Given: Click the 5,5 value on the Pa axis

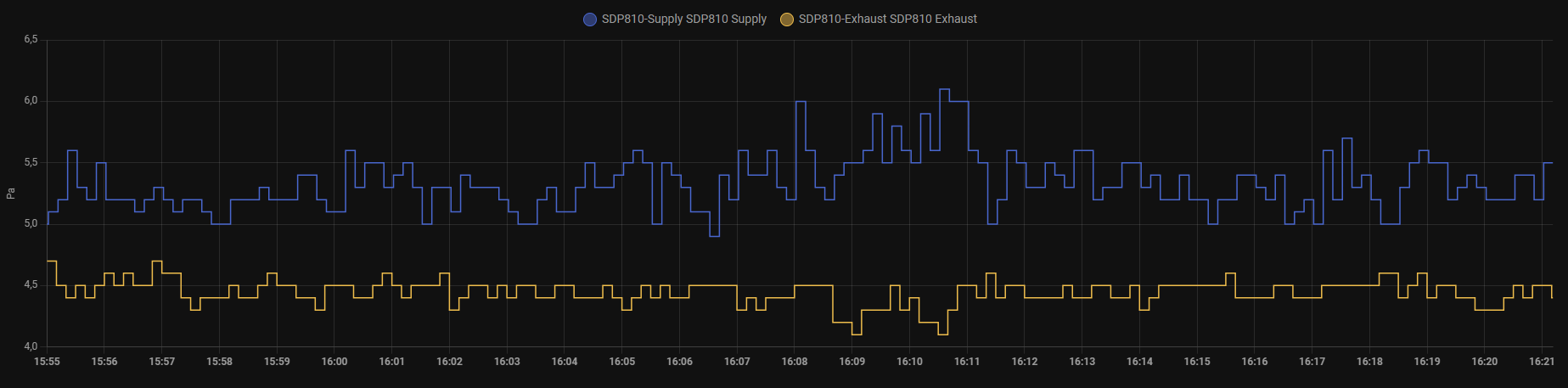Looking at the screenshot, I should pos(31,162).
